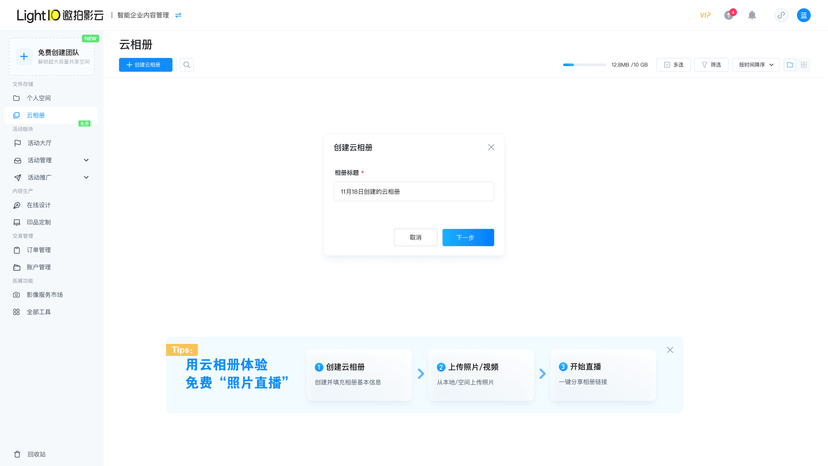Switch to folder view mode
This screenshot has height=466, width=828.
point(790,65)
